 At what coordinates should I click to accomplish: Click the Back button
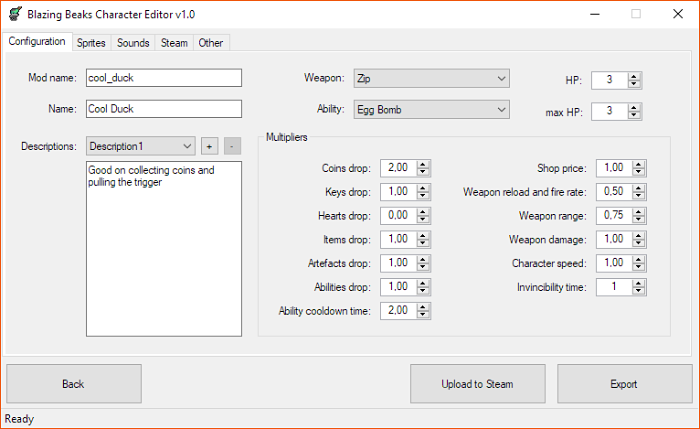[74, 384]
